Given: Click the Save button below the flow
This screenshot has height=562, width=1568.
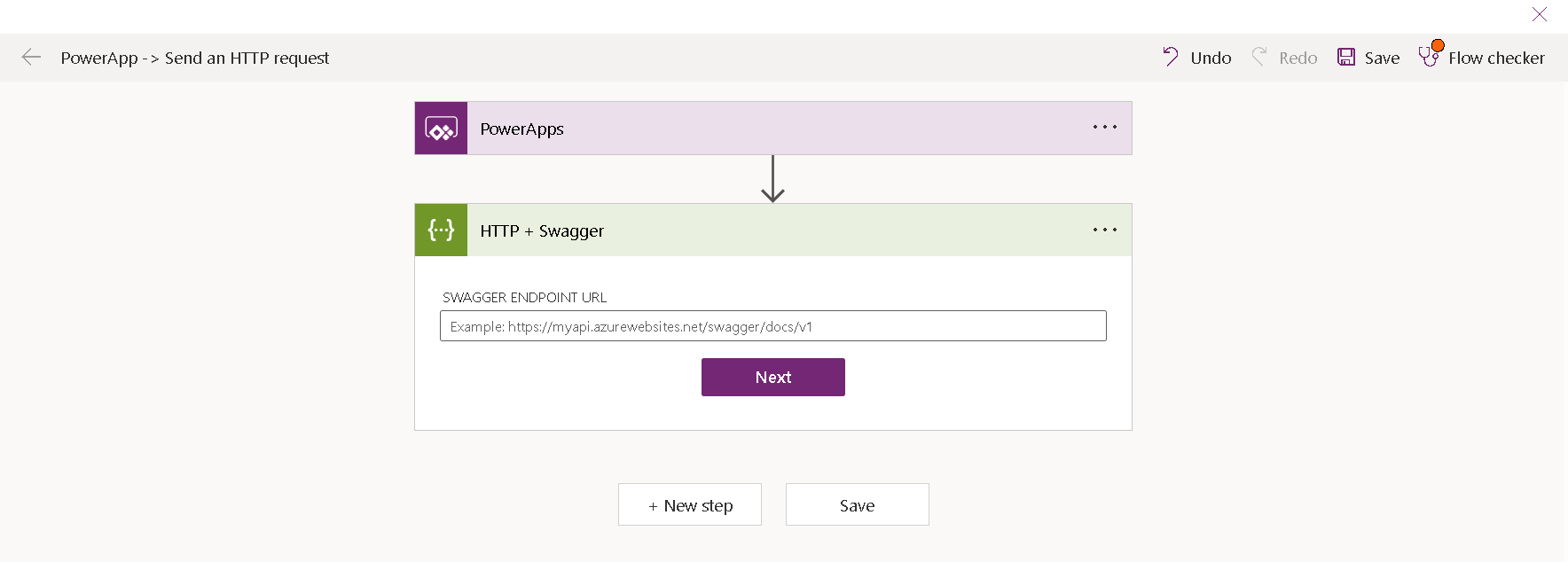Looking at the screenshot, I should click(x=857, y=505).
